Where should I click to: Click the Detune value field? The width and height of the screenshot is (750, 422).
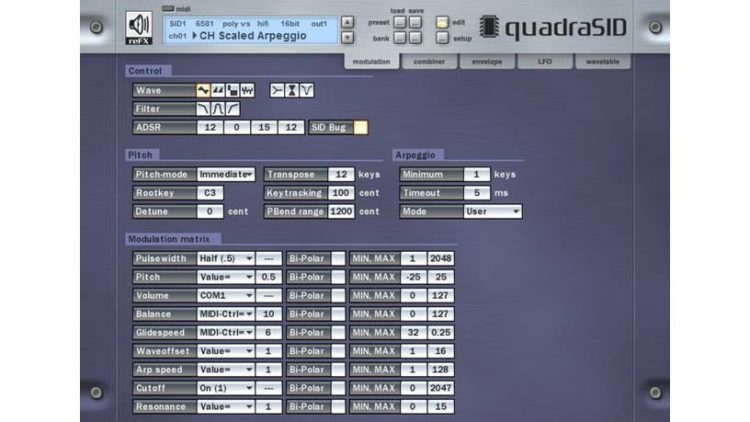coord(210,211)
